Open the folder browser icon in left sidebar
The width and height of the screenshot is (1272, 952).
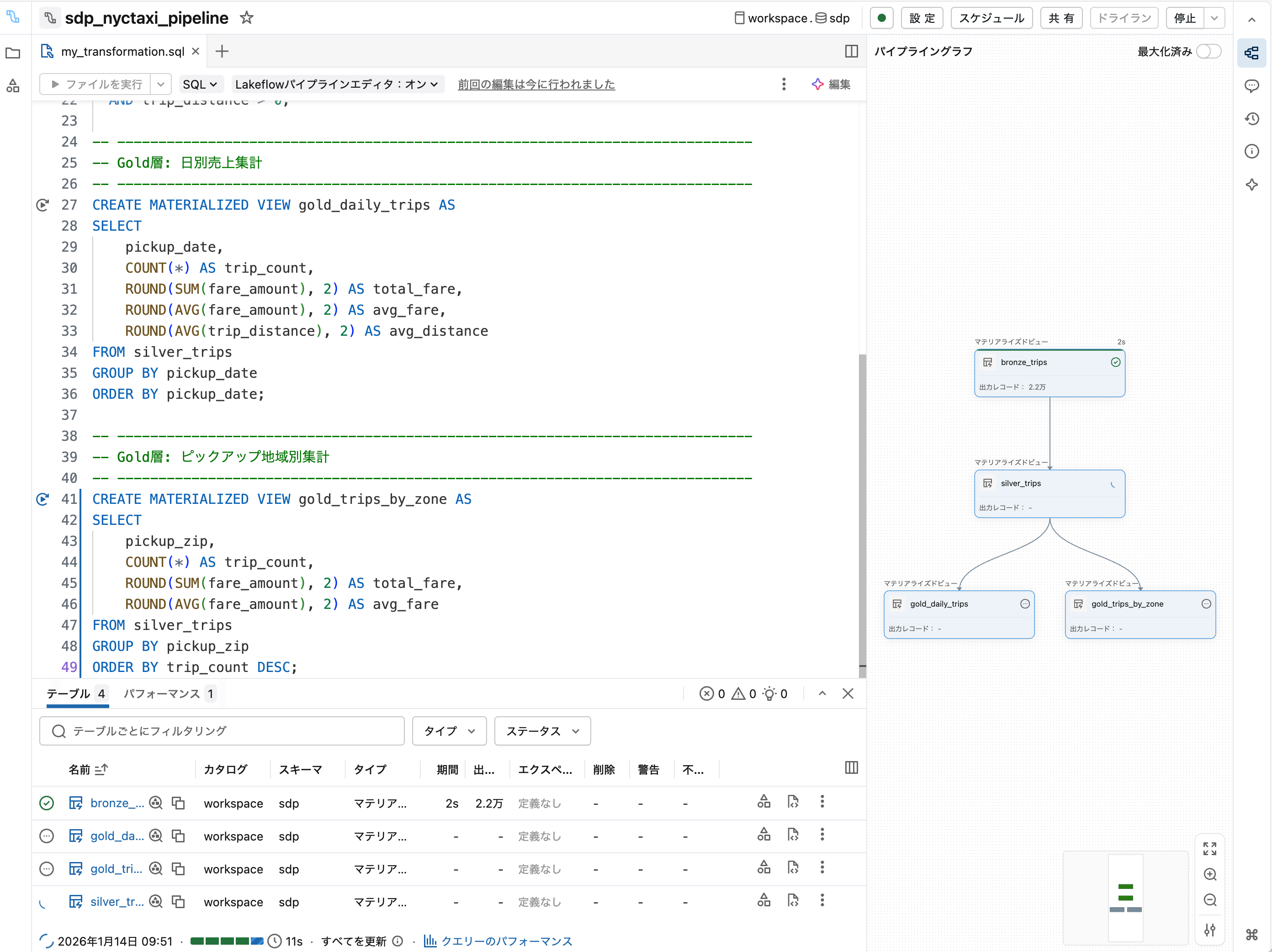pyautogui.click(x=13, y=53)
